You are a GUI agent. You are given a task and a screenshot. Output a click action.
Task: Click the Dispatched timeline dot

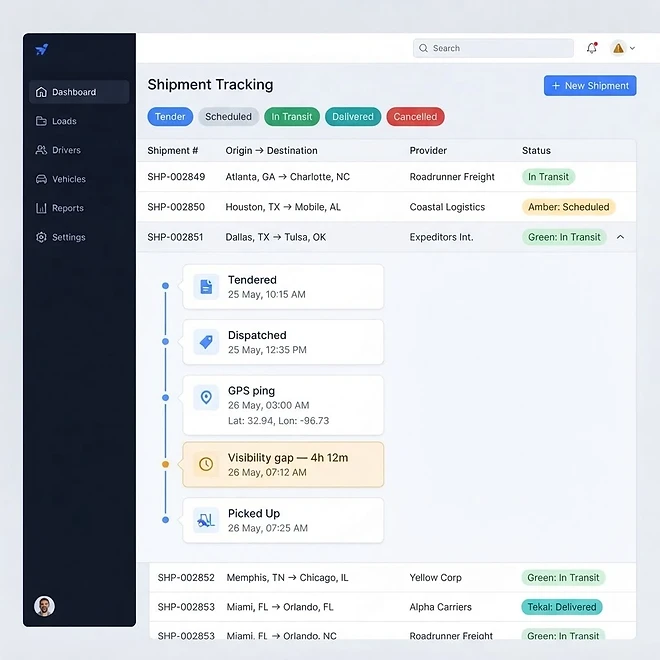[165, 342]
